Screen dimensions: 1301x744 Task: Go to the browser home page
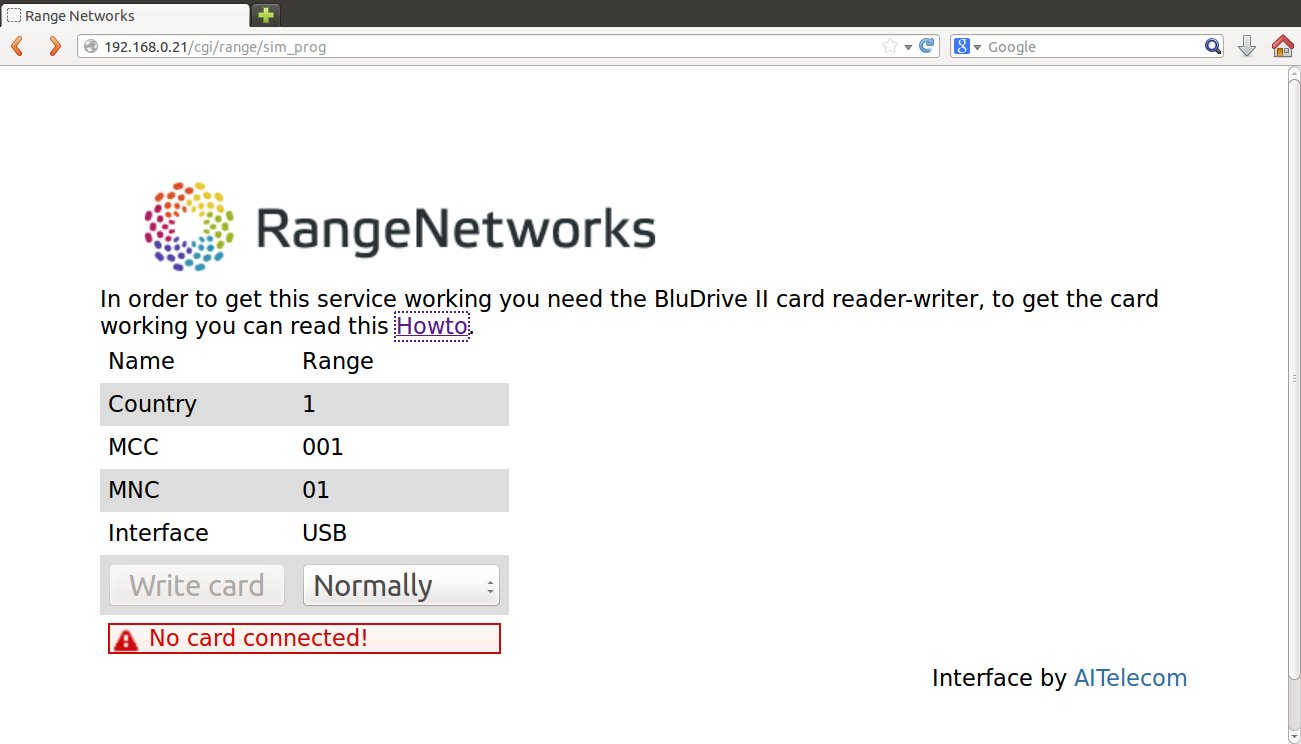click(1282, 46)
